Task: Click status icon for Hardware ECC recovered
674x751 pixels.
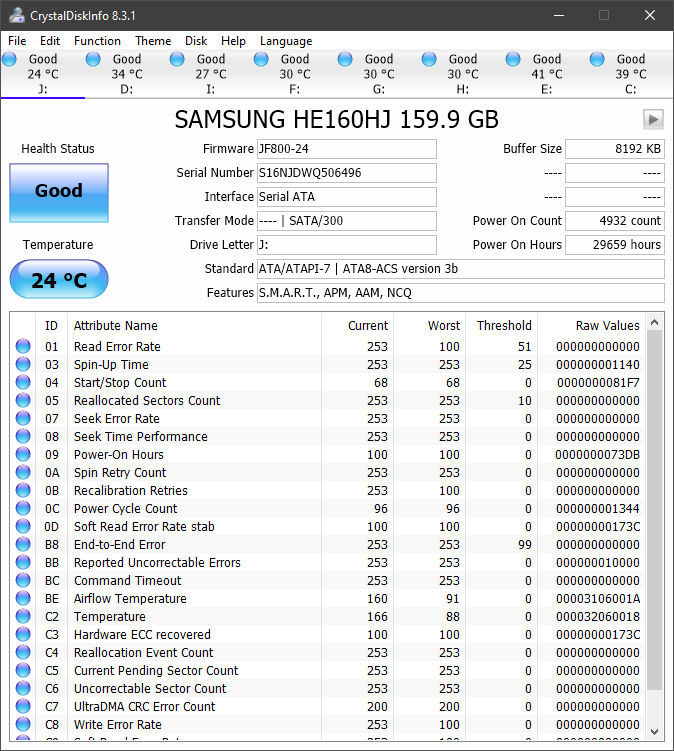Action: coord(23,634)
